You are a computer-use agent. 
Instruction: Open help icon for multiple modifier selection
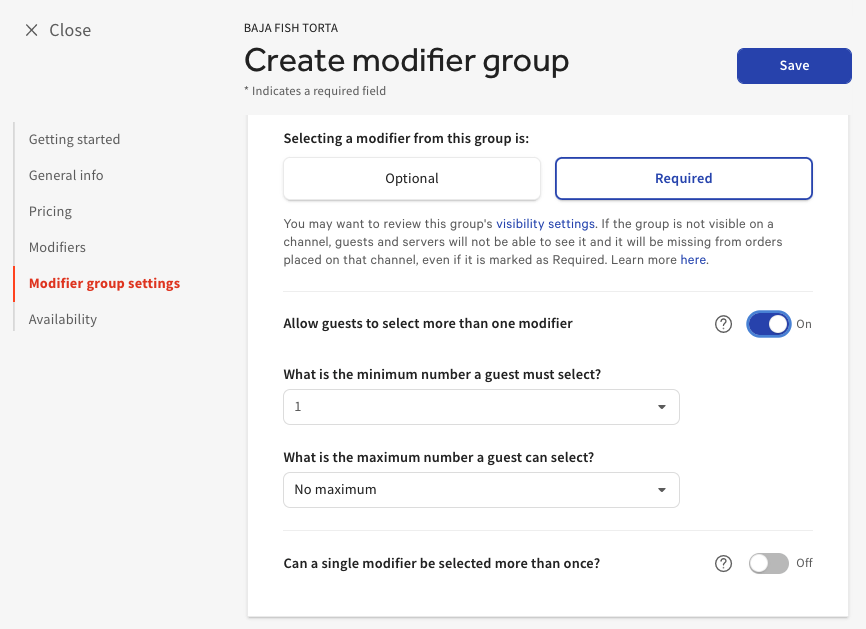pyautogui.click(x=724, y=324)
